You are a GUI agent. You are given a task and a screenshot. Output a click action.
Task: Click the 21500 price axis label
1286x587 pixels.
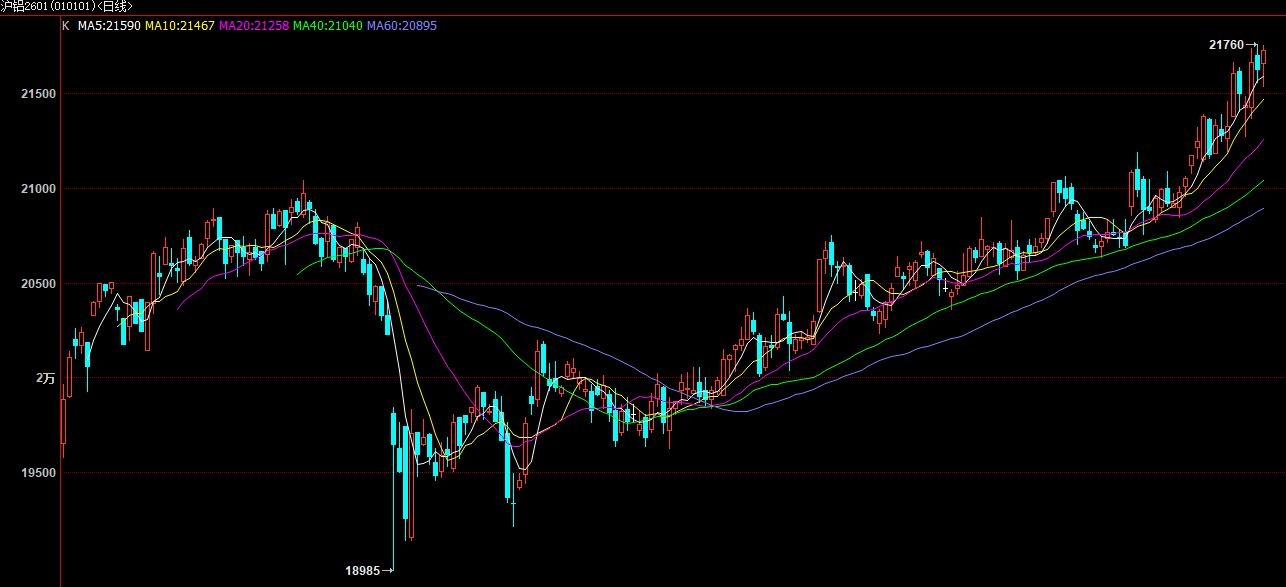point(38,94)
